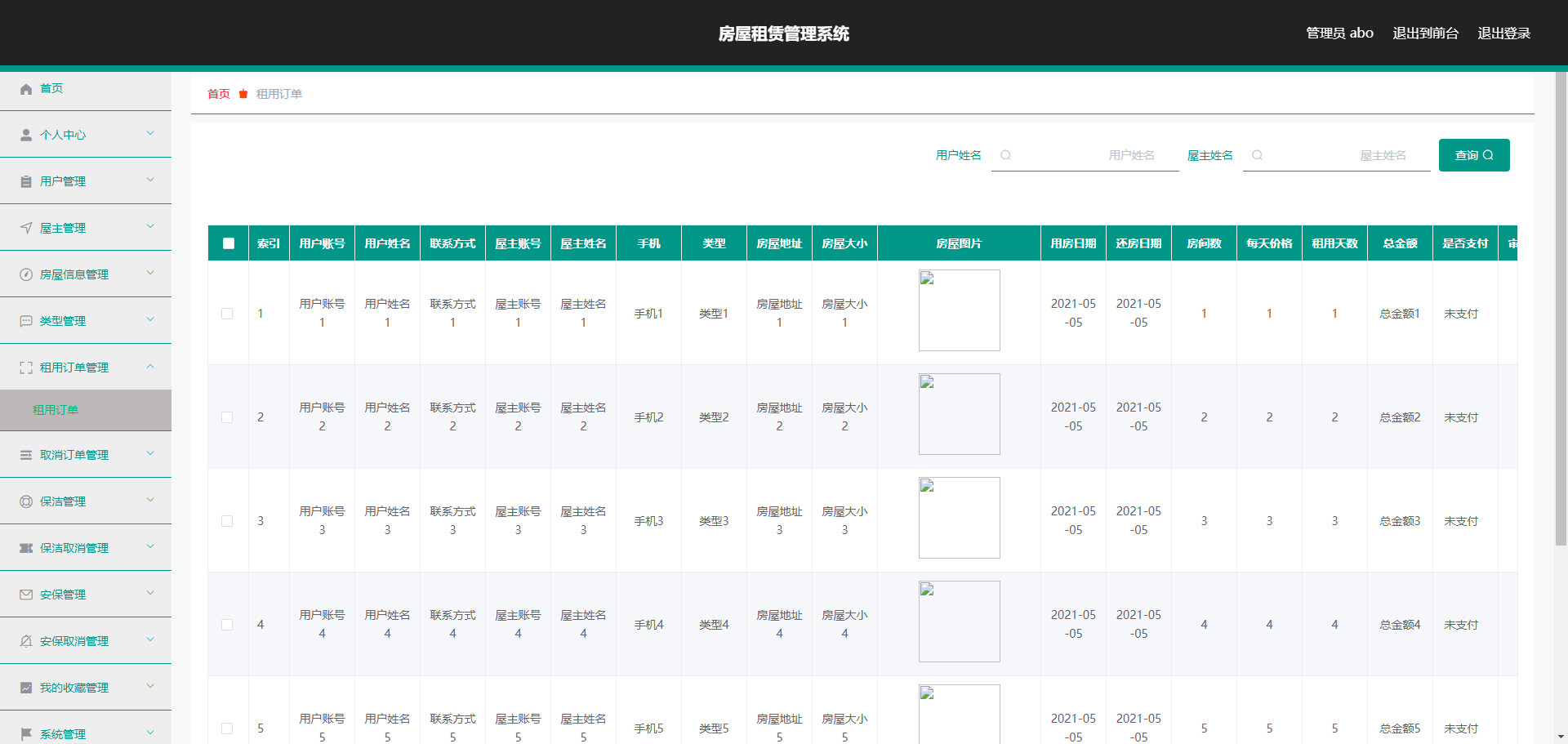The height and width of the screenshot is (744, 1568).
Task: Click the paper-plane icon next to 屋主管理
Action: tap(26, 228)
